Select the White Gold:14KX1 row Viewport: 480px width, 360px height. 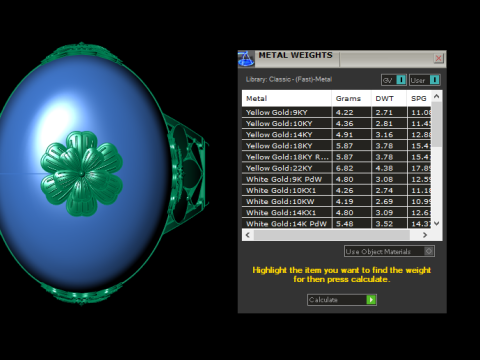click(336, 213)
